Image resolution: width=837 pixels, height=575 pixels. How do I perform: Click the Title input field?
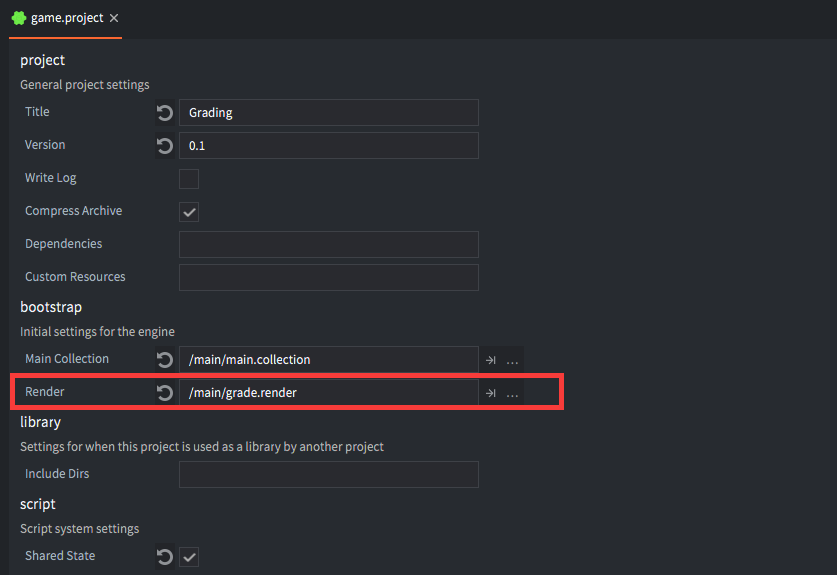click(328, 113)
